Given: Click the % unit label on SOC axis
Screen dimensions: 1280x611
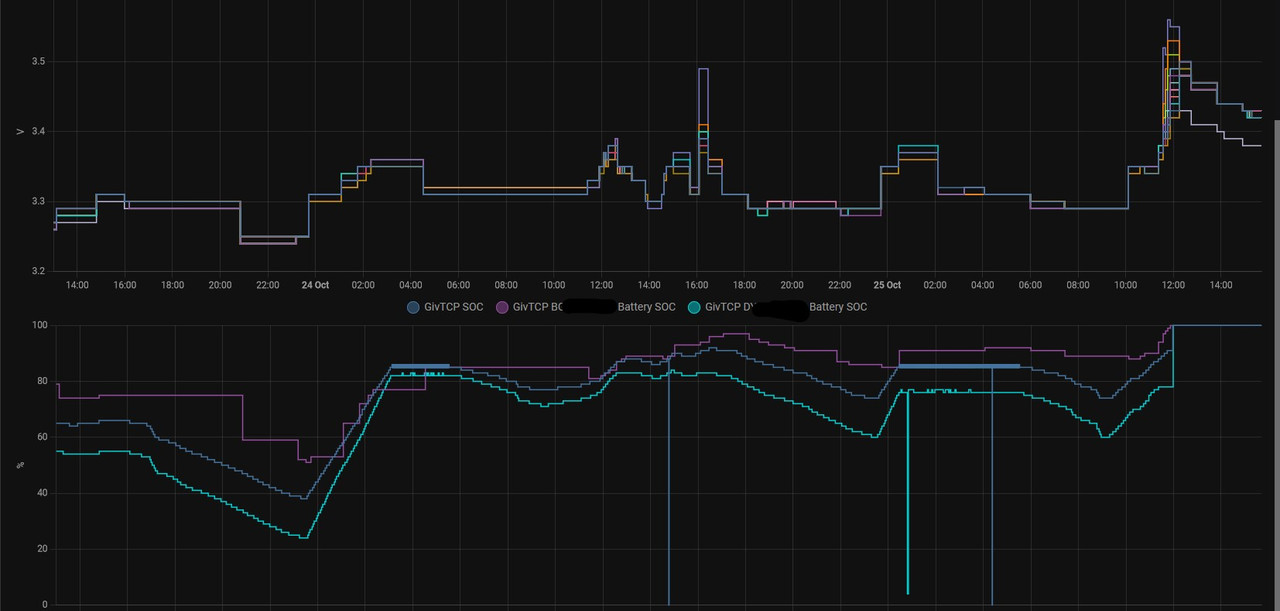Looking at the screenshot, I should [x=20, y=464].
